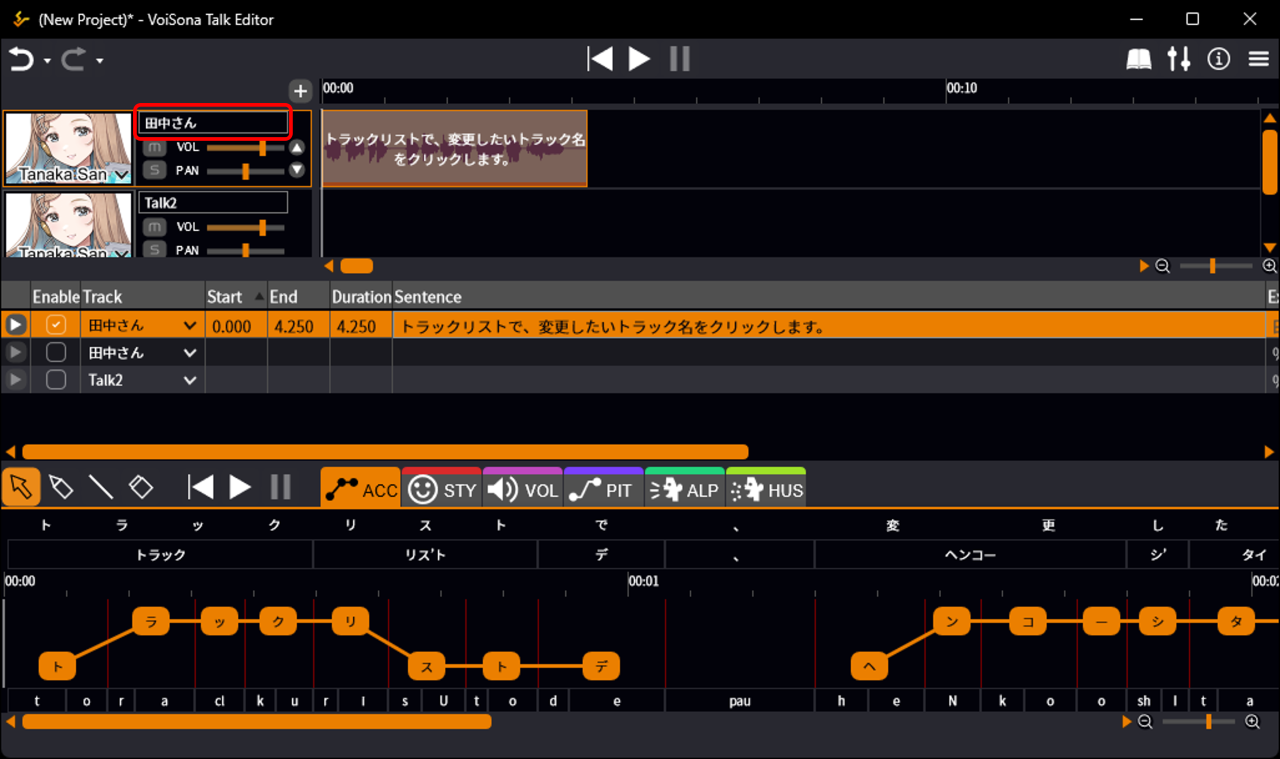Select the arrow pointer tool
The image size is (1280, 759).
click(21, 487)
